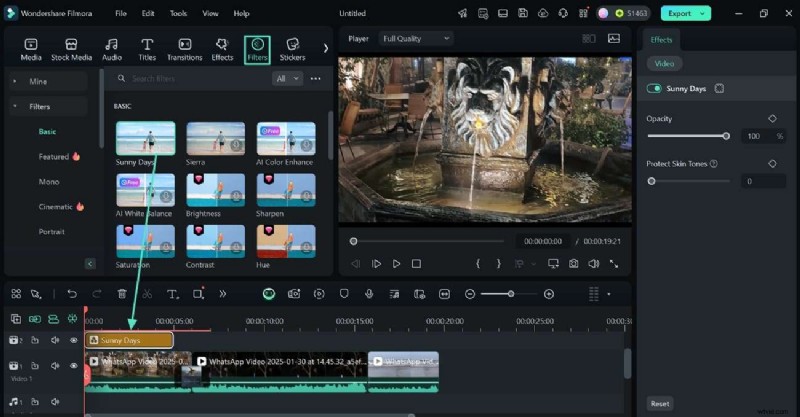The image size is (800, 417).
Task: Collapse the Filters tree section
Action: 15,106
